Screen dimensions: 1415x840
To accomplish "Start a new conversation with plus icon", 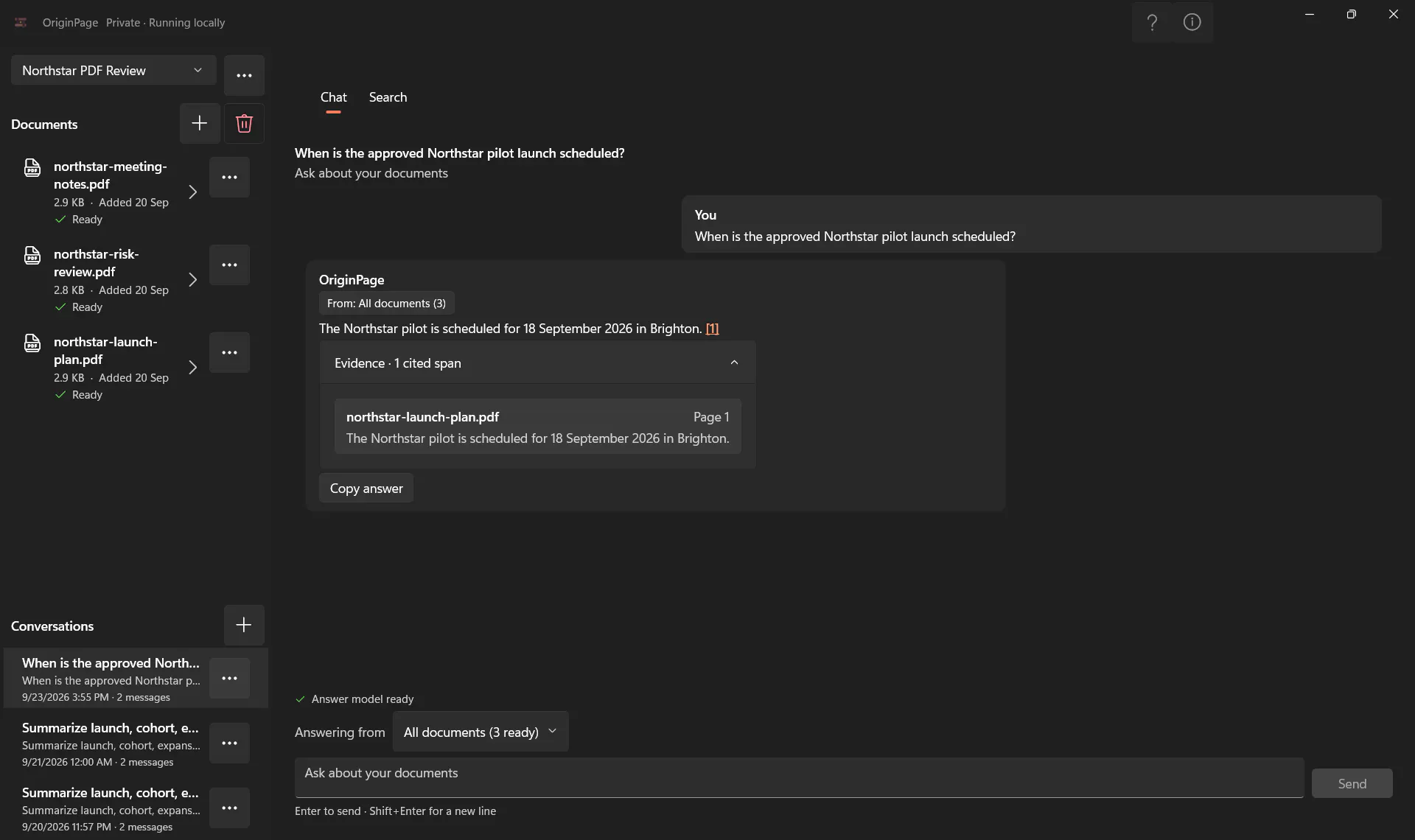I will pyautogui.click(x=244, y=625).
